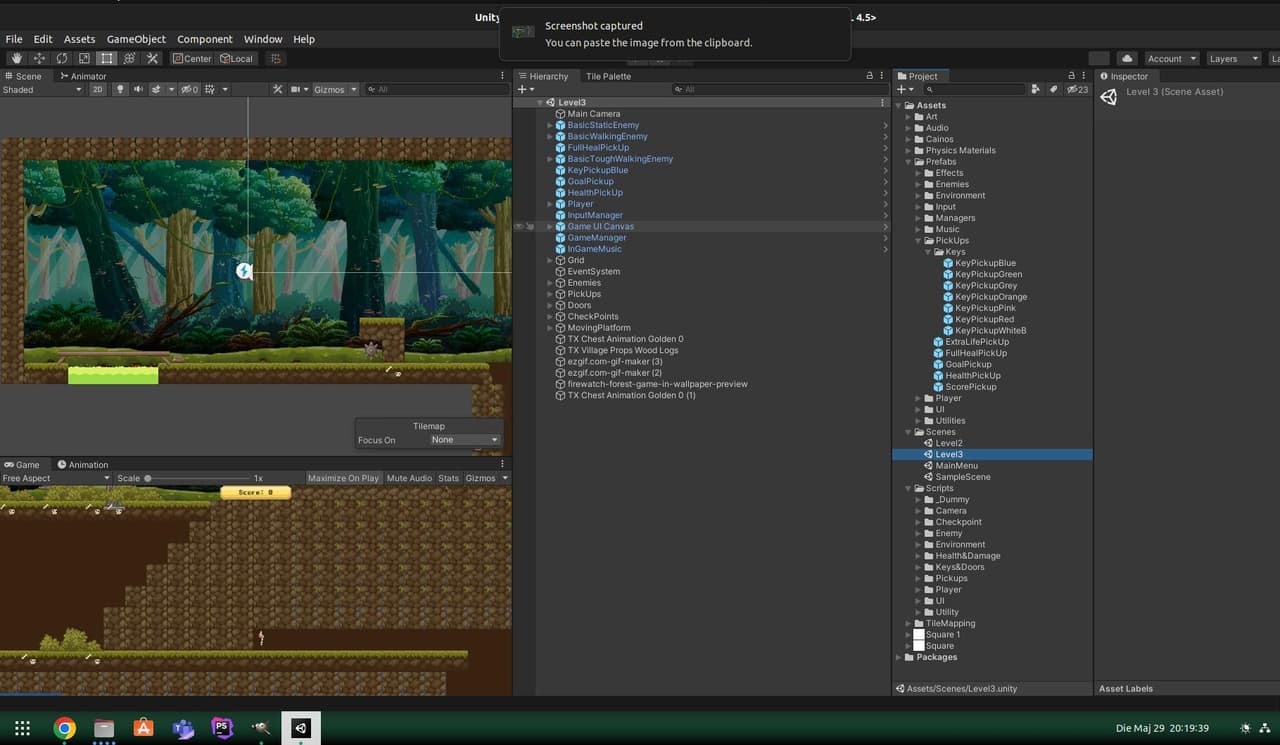Viewport: 1280px width, 745px height.
Task: Open the Tilemap Focus On dropdown
Action: (x=465, y=440)
